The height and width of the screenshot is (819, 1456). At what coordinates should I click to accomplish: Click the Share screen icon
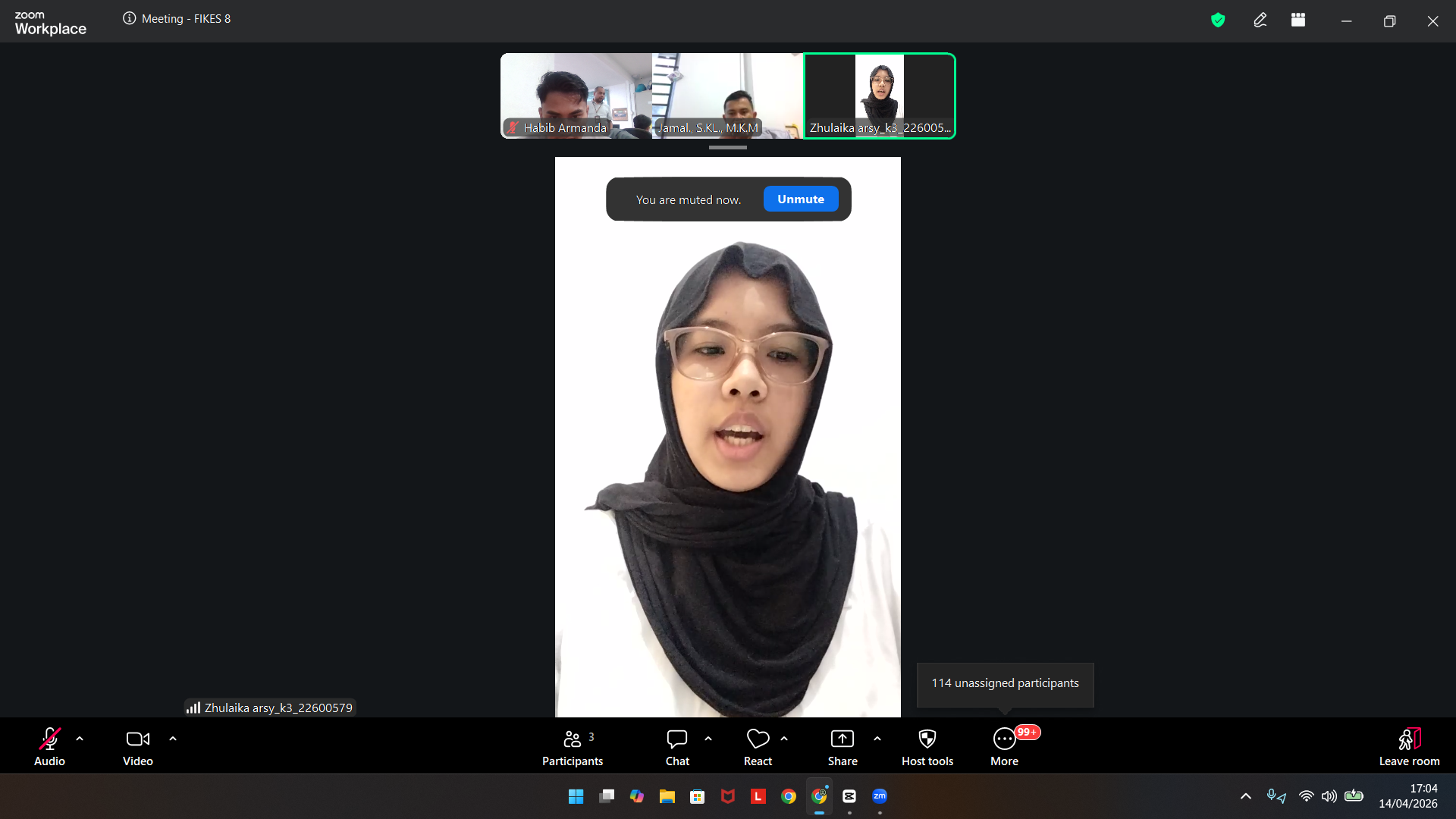coord(843,747)
